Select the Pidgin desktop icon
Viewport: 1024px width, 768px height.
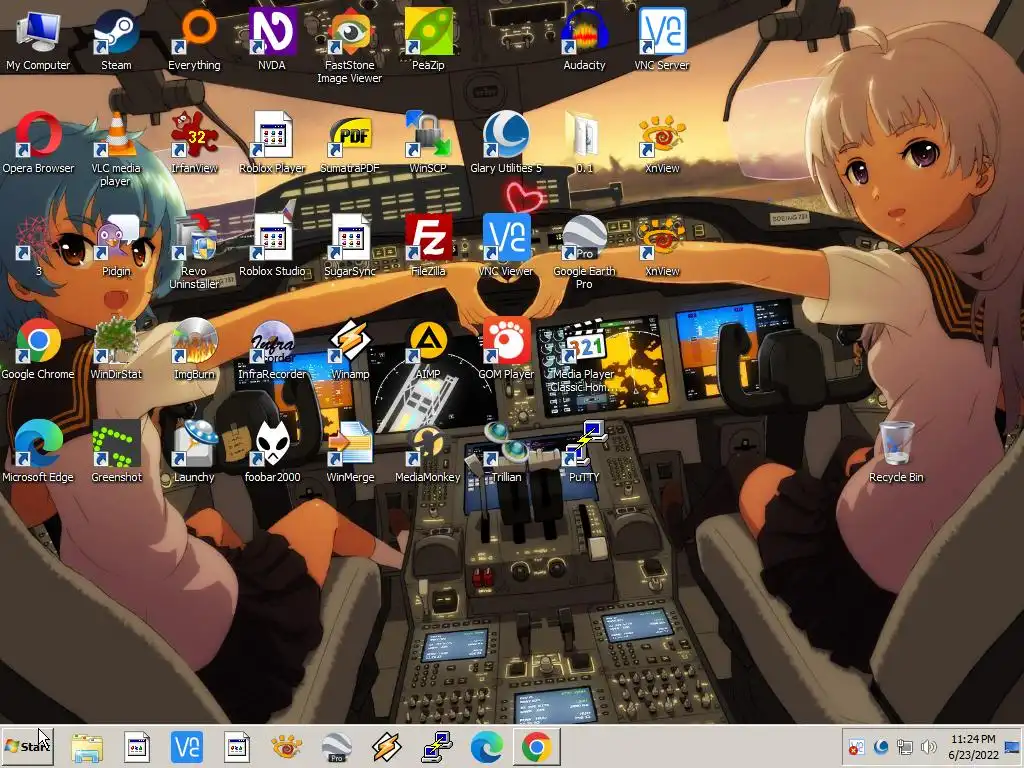coord(116,246)
